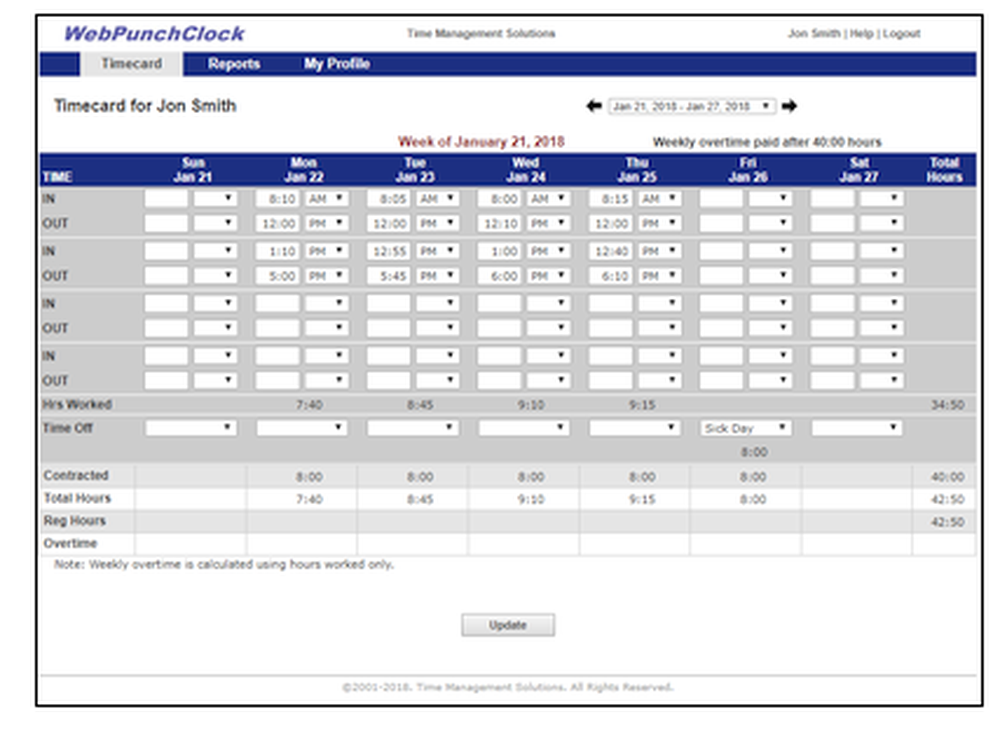Click weekly Hrs Worked total 34:50
Image resolution: width=1000 pixels, height=742 pixels.
948,405
